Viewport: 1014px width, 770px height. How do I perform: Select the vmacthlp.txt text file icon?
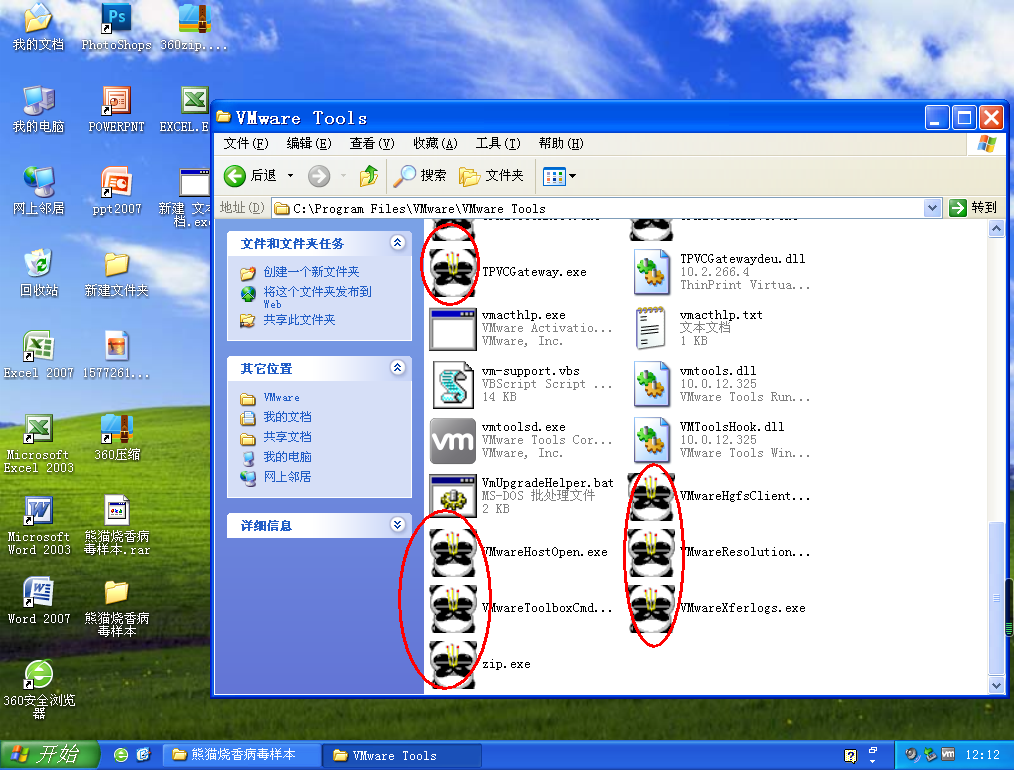tap(651, 328)
